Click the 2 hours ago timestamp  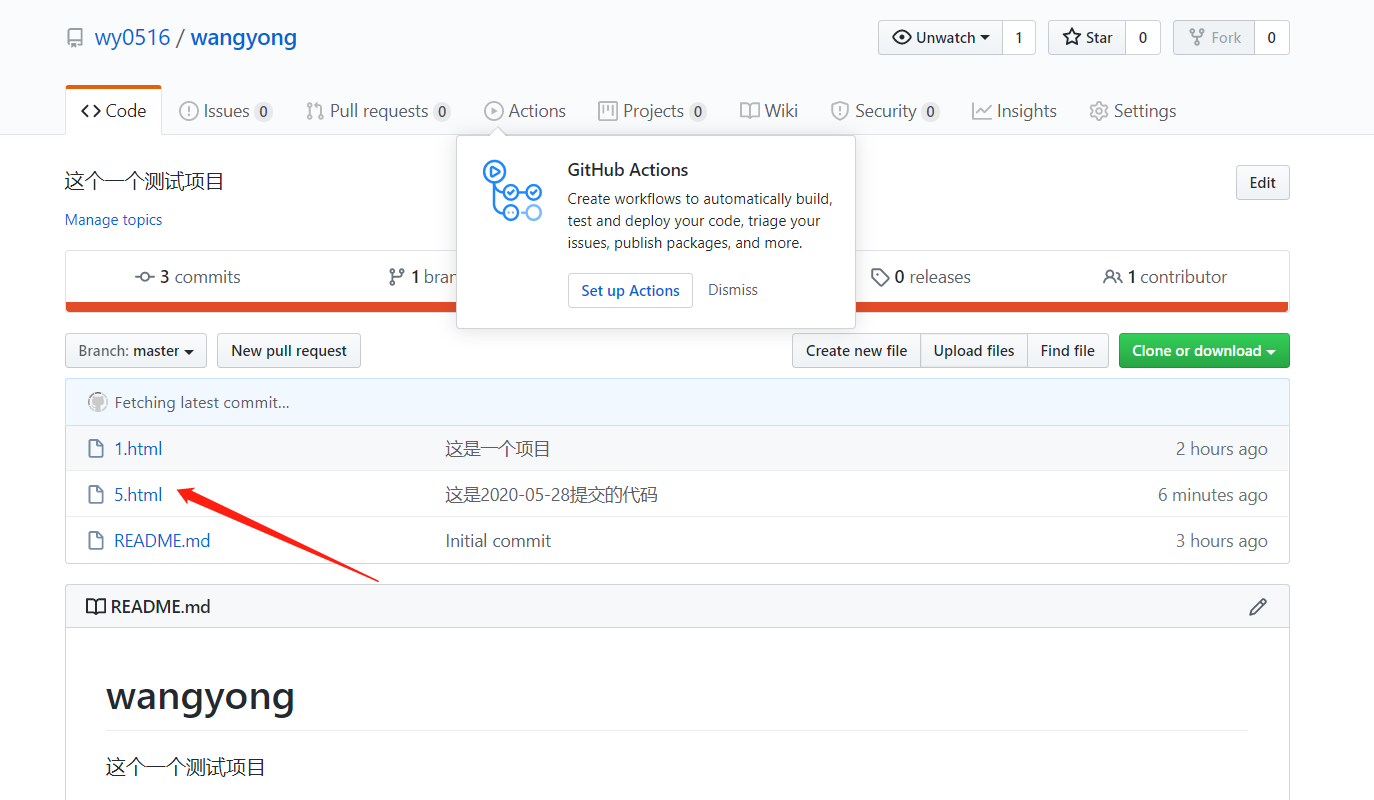pyautogui.click(x=1222, y=449)
